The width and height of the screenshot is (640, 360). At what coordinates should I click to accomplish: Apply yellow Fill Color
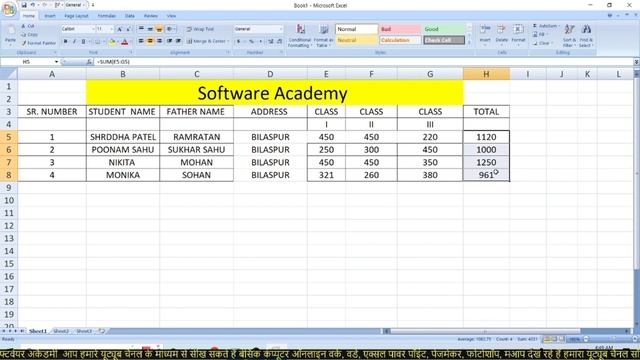click(x=112, y=42)
